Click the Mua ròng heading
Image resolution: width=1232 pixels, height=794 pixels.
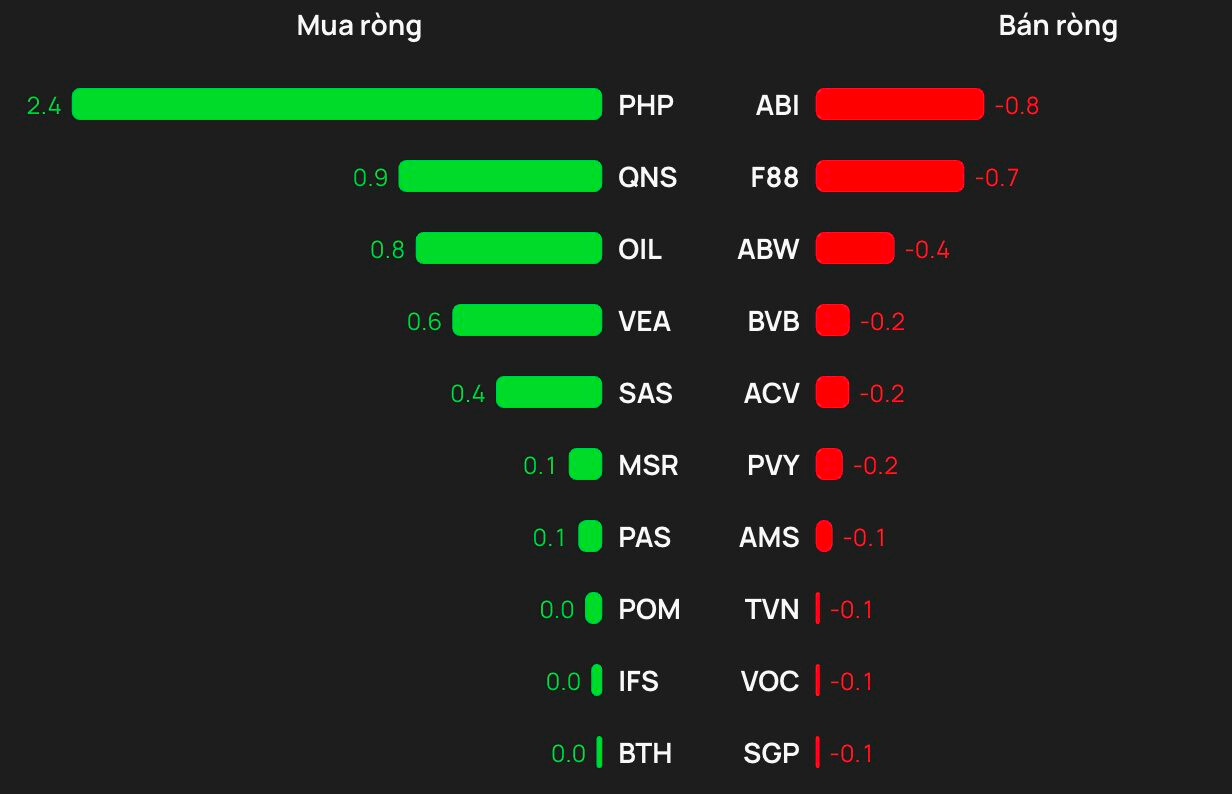click(x=359, y=26)
